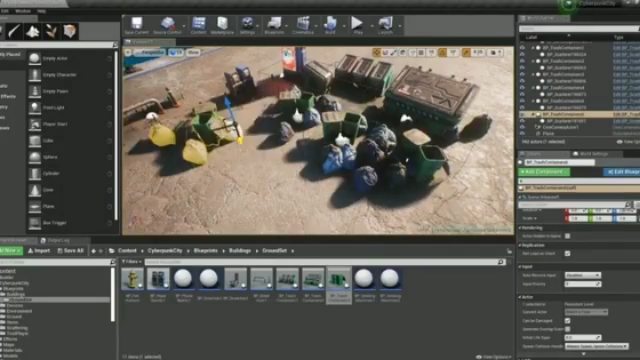Open the Content toolbar icon

199,25
